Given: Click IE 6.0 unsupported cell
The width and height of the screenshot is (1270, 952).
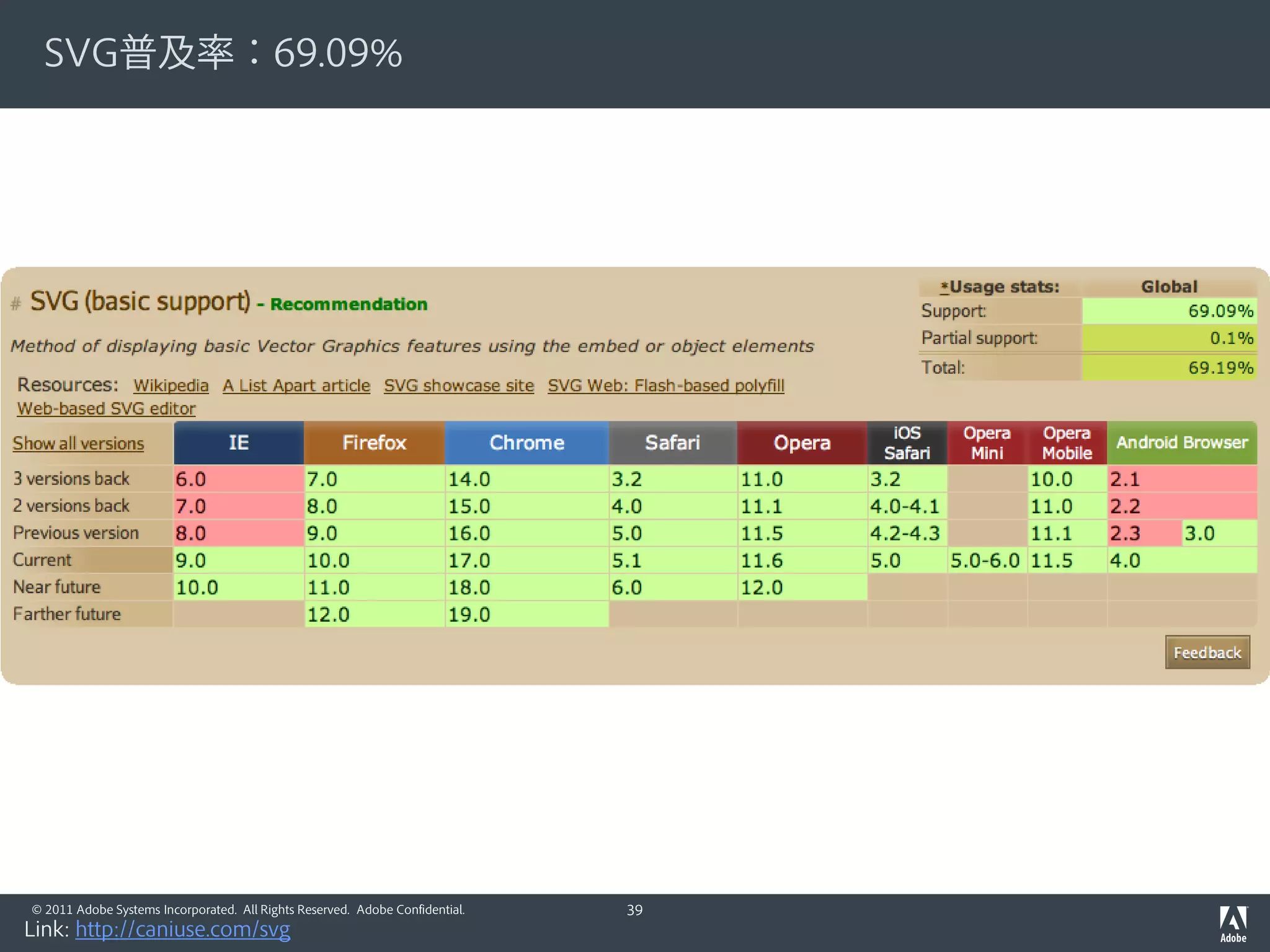Looking at the screenshot, I should point(239,479).
